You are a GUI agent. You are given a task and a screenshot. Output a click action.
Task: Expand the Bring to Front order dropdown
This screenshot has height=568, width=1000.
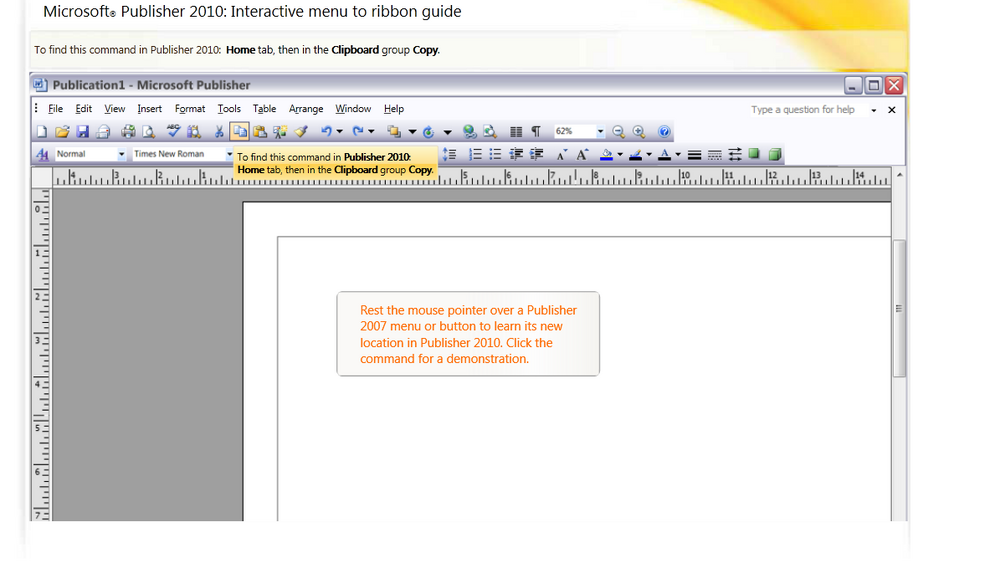pyautogui.click(x=412, y=132)
